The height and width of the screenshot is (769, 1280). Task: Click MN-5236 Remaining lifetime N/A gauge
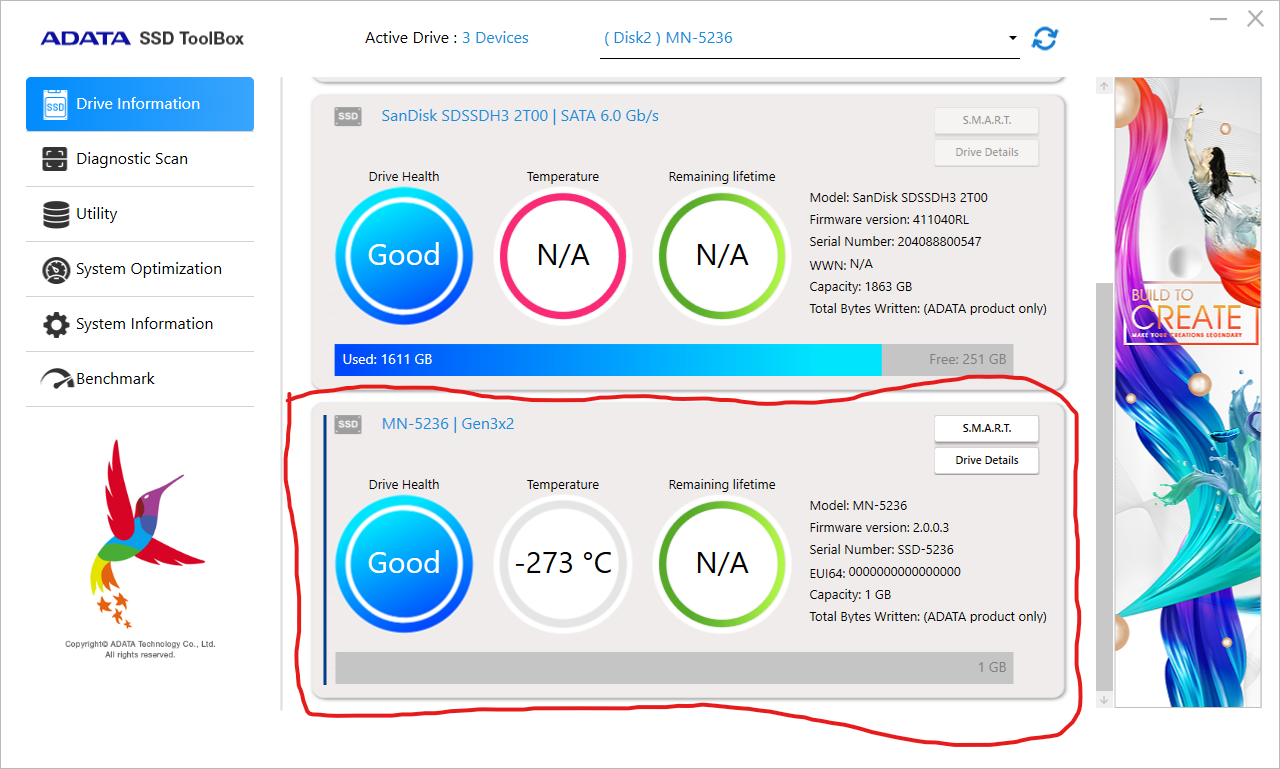722,563
